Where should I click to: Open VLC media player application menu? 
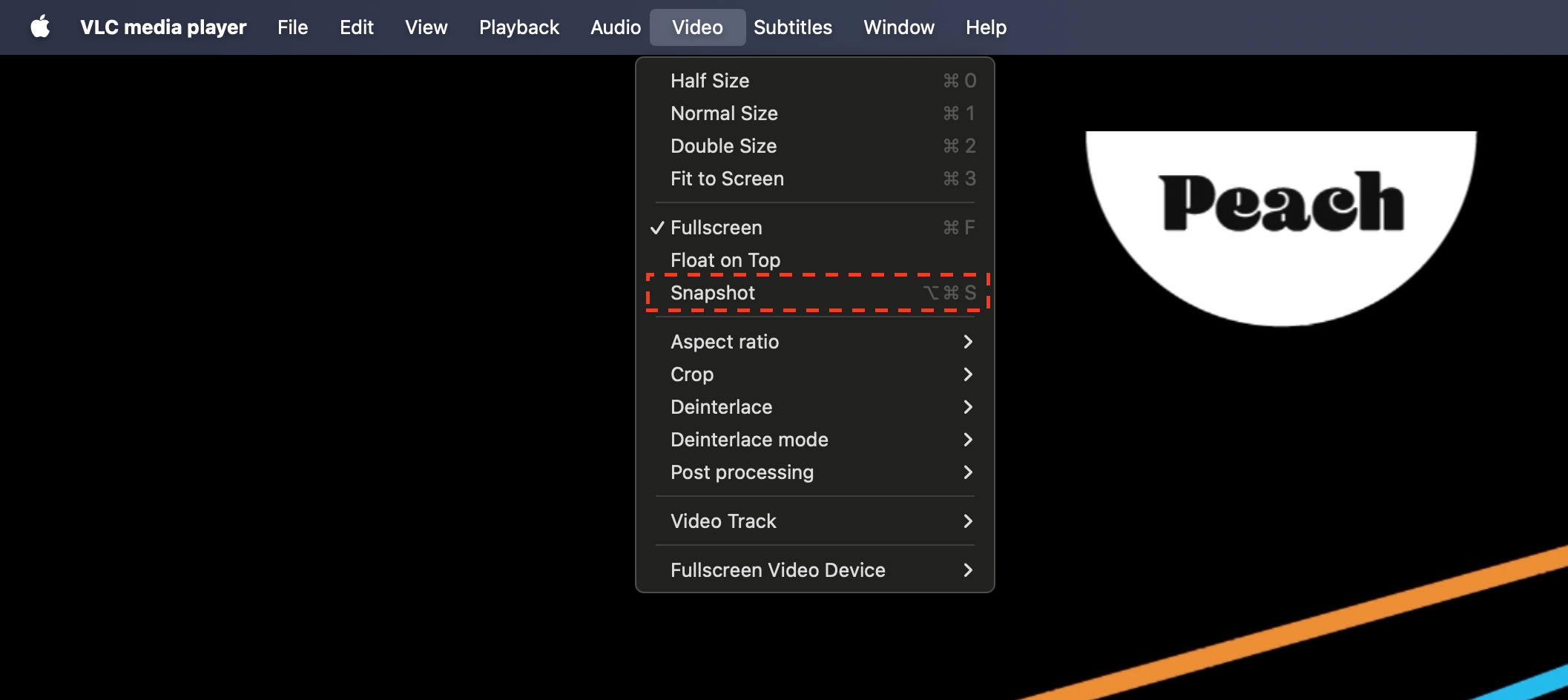click(163, 27)
